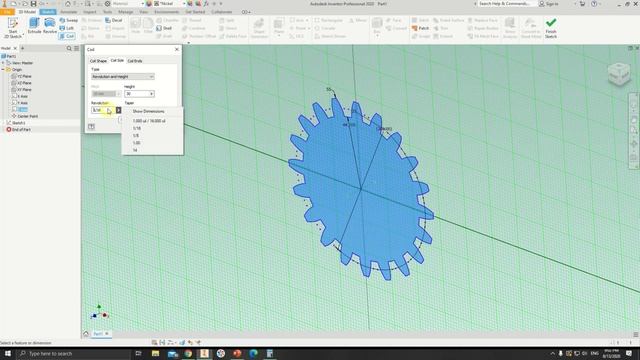
Task: Add a browser panel with plus icon
Action: [22, 48]
